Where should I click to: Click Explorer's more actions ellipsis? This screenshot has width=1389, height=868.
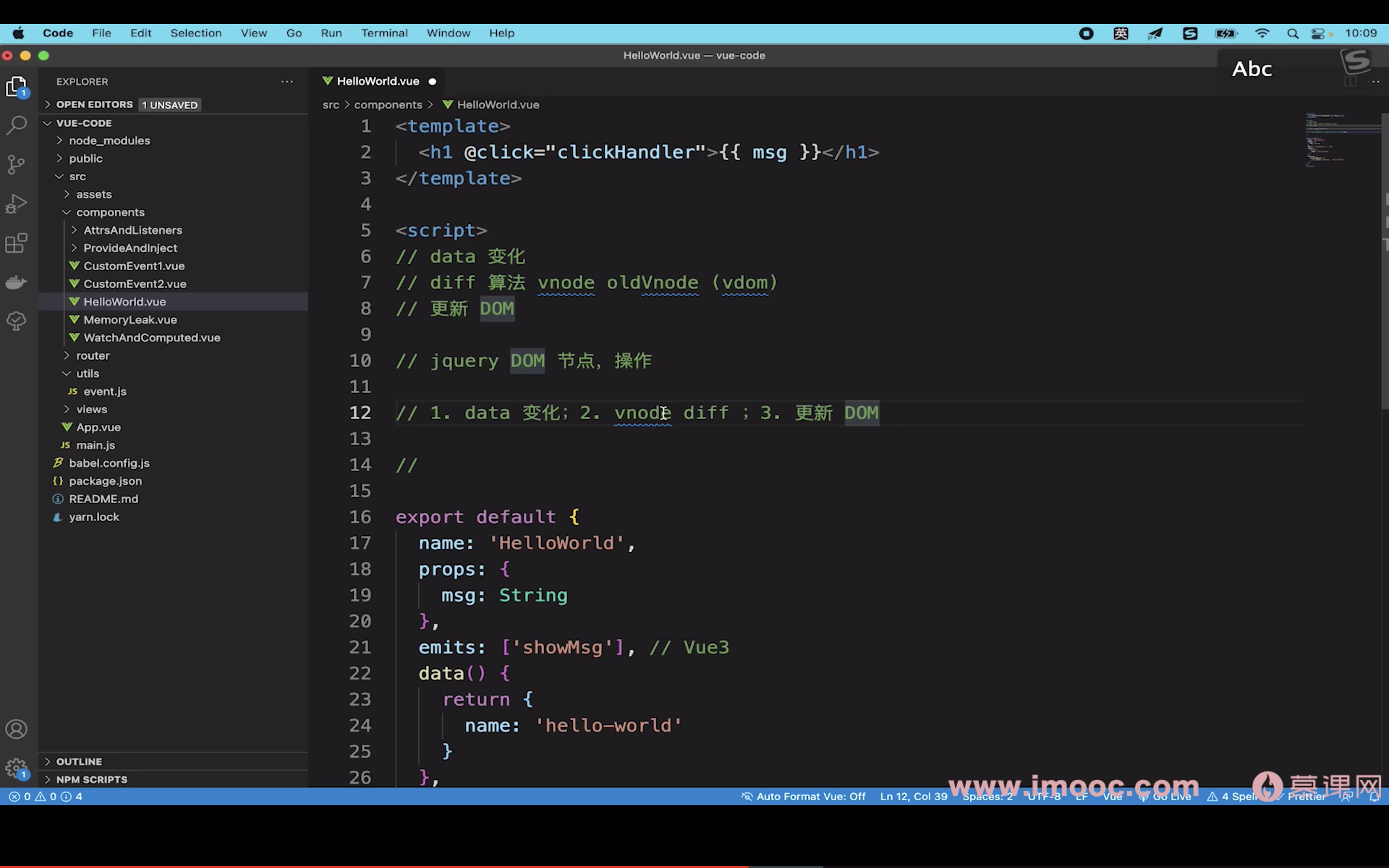click(x=287, y=81)
